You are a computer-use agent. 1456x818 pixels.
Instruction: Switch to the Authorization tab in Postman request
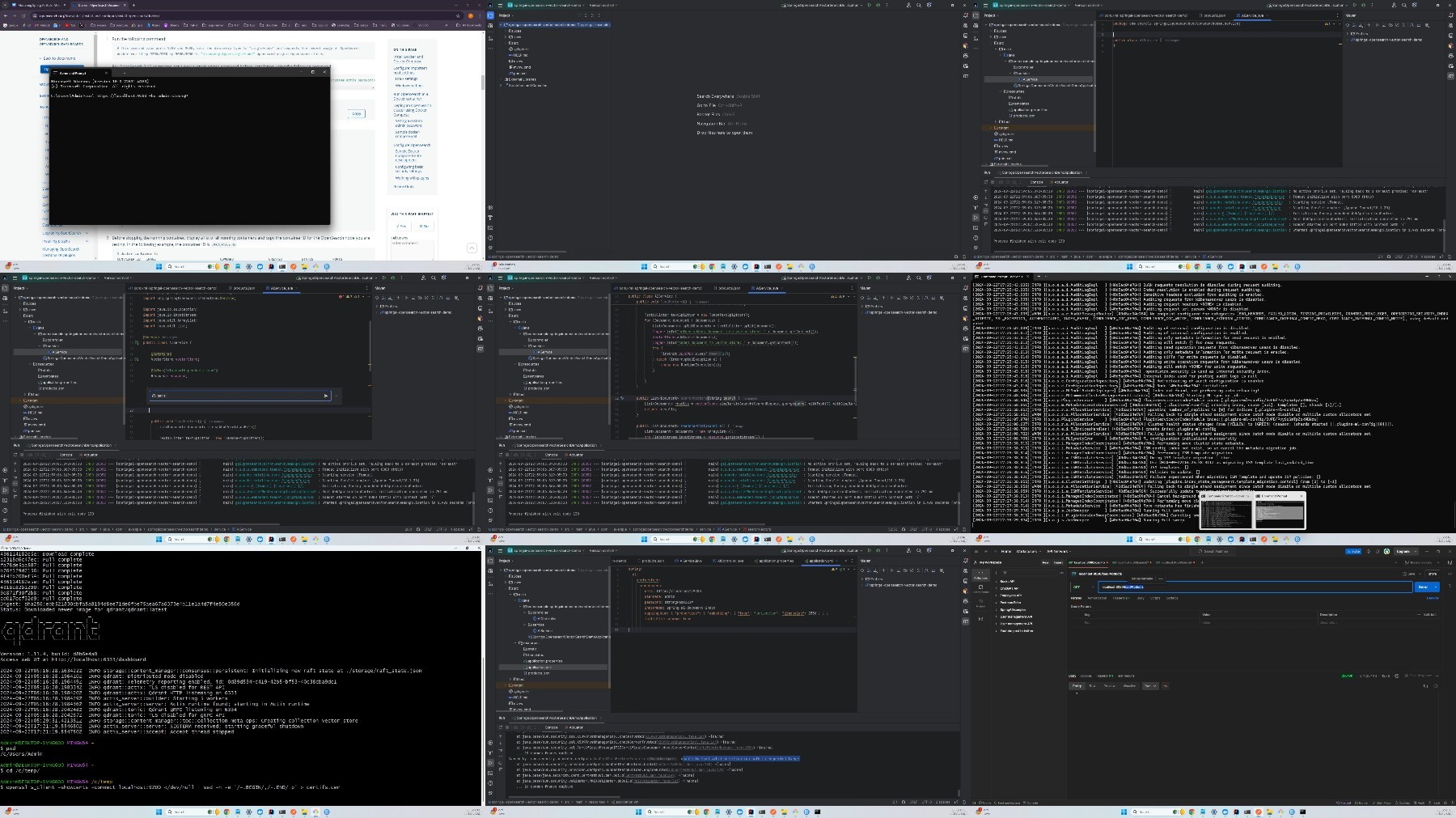[1097, 598]
